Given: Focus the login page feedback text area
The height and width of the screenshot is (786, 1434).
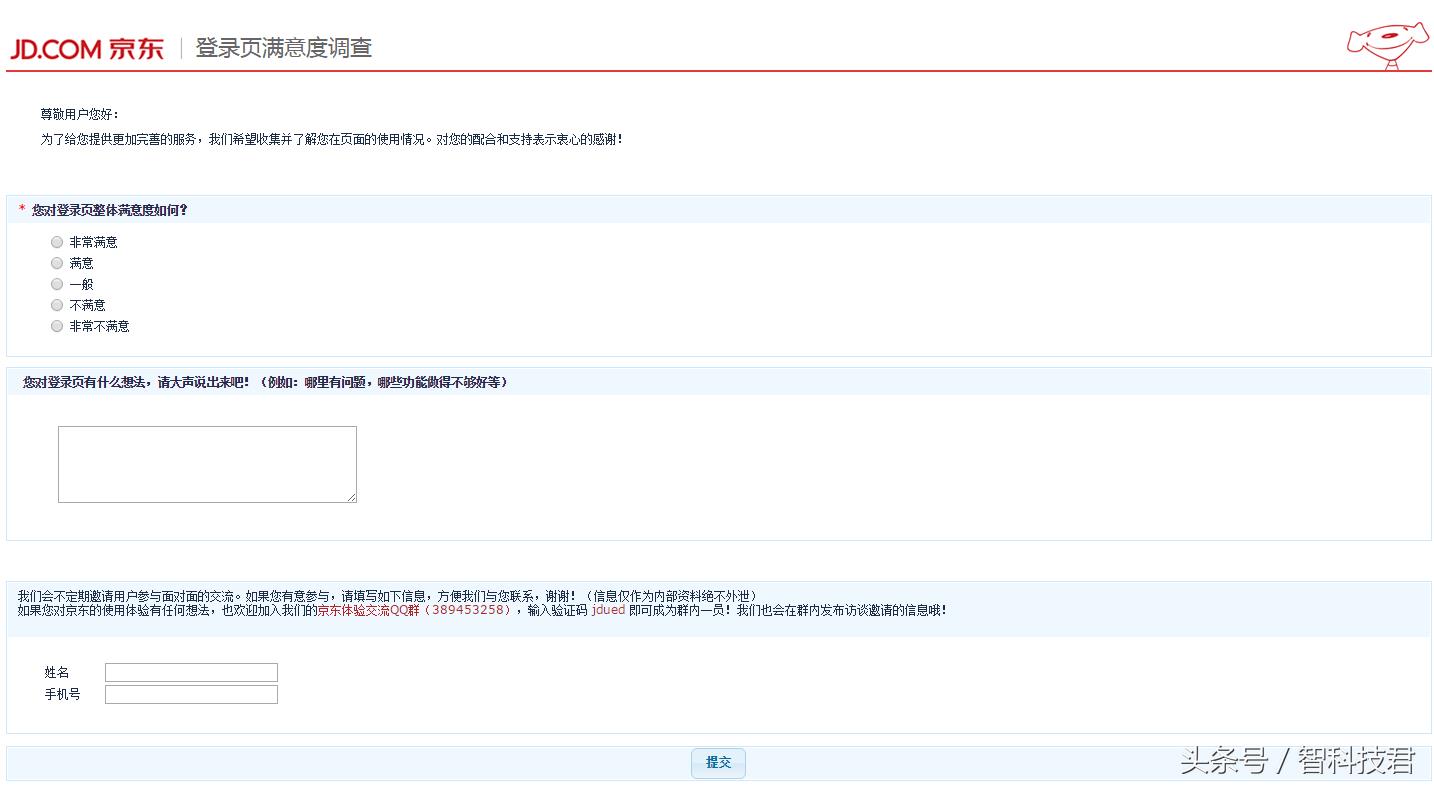Looking at the screenshot, I should 207,464.
